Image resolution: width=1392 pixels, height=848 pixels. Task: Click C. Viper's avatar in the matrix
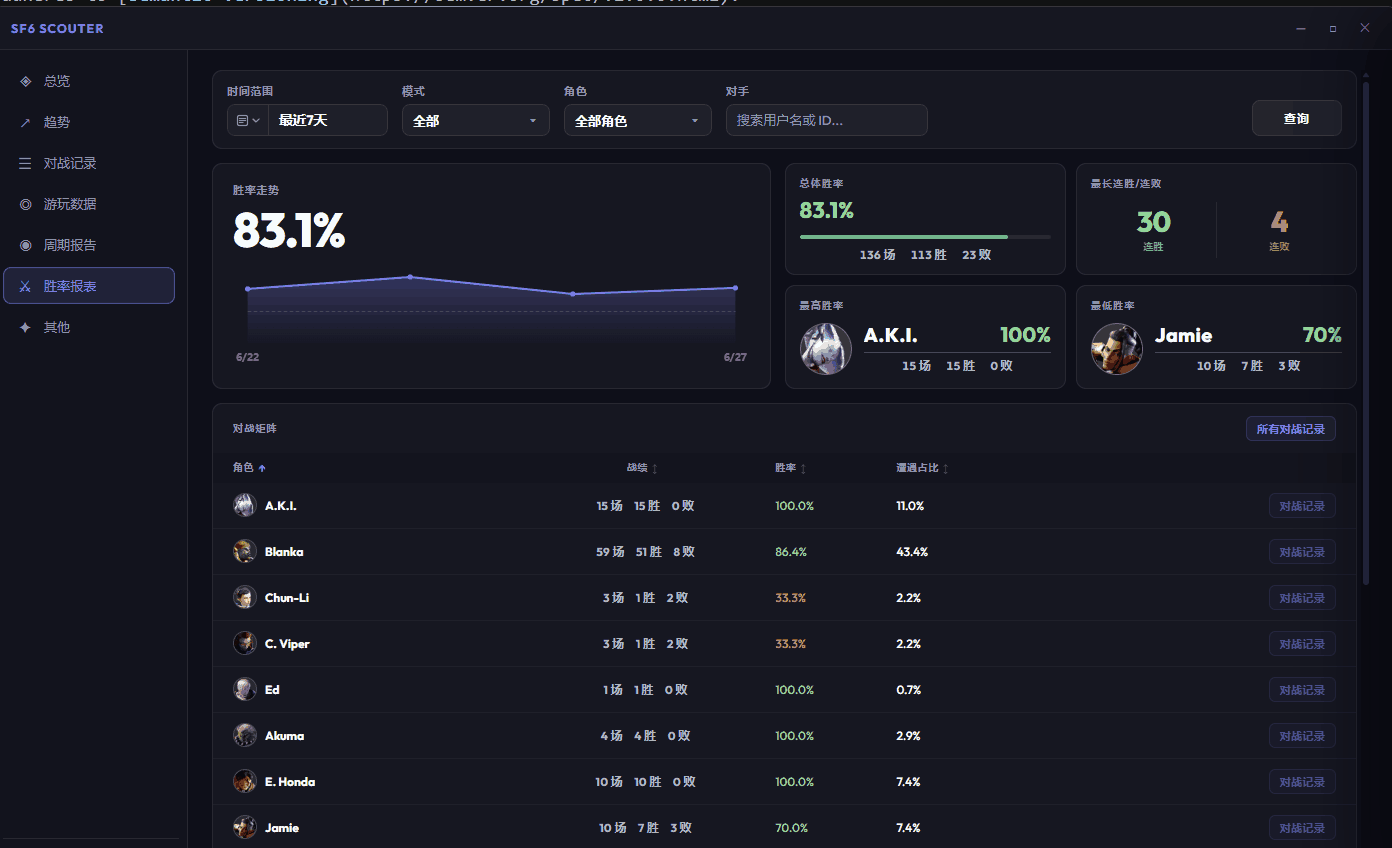pos(245,644)
